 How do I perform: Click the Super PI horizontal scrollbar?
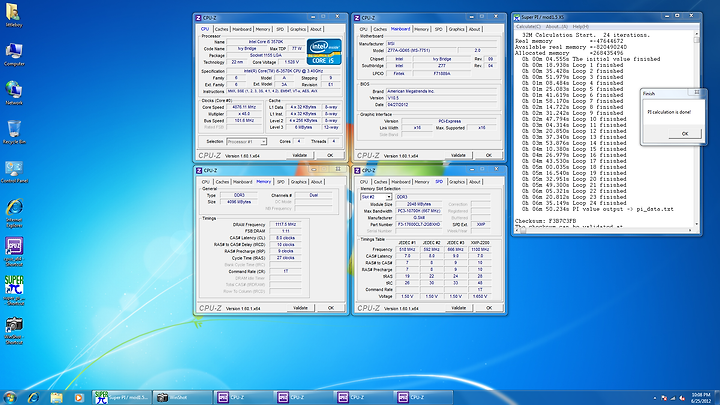click(603, 230)
